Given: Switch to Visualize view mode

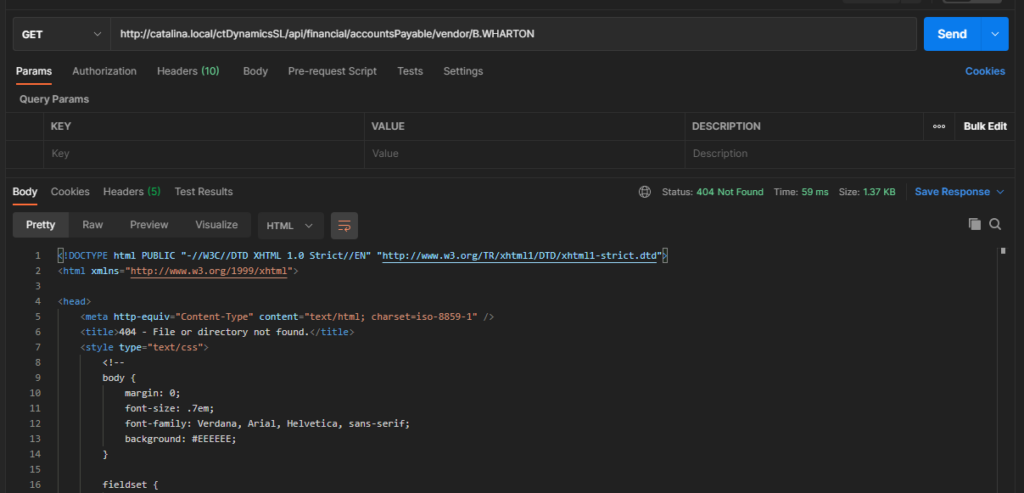Looking at the screenshot, I should (217, 225).
